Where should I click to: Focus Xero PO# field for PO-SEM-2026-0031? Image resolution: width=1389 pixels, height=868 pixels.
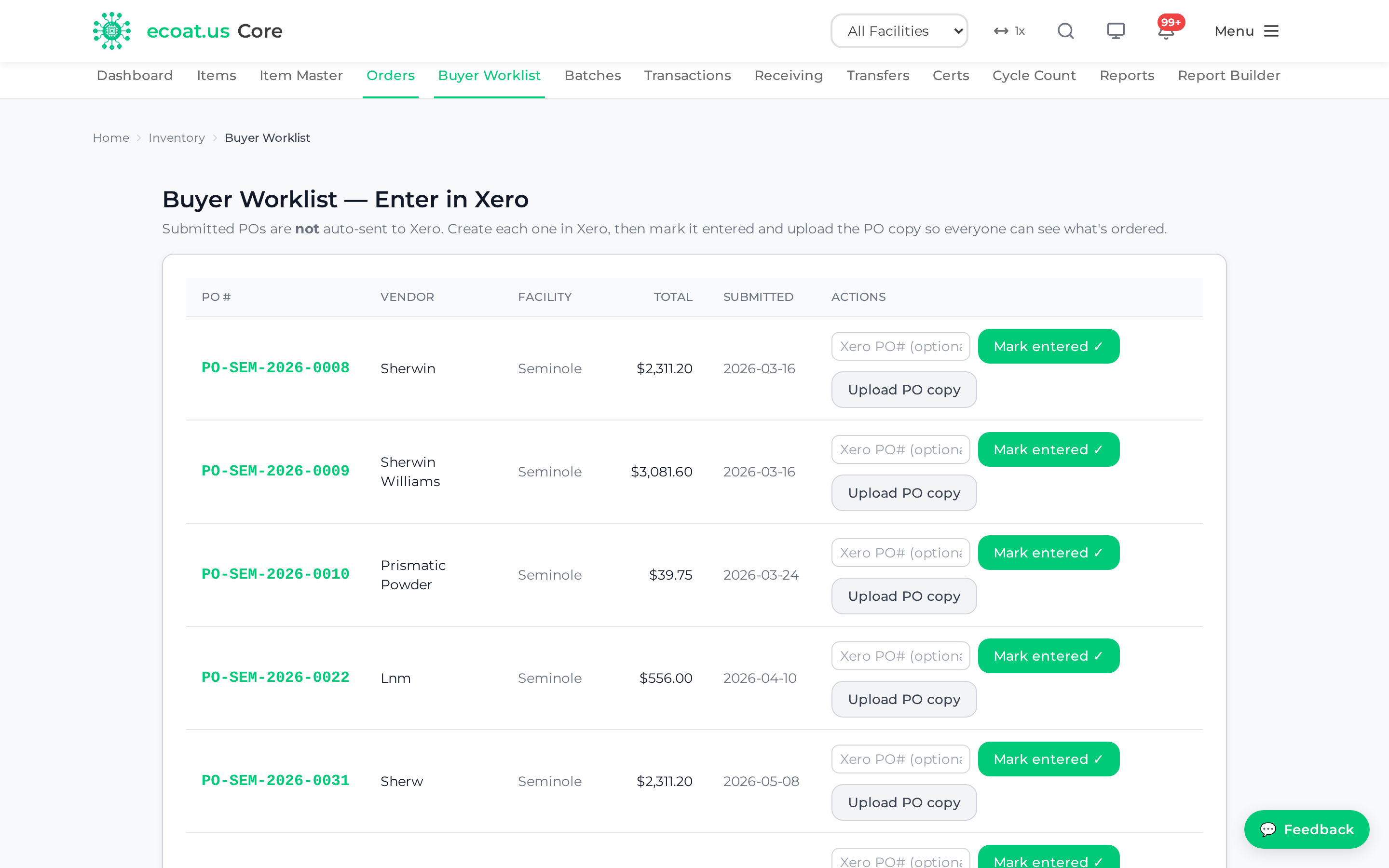pyautogui.click(x=900, y=759)
